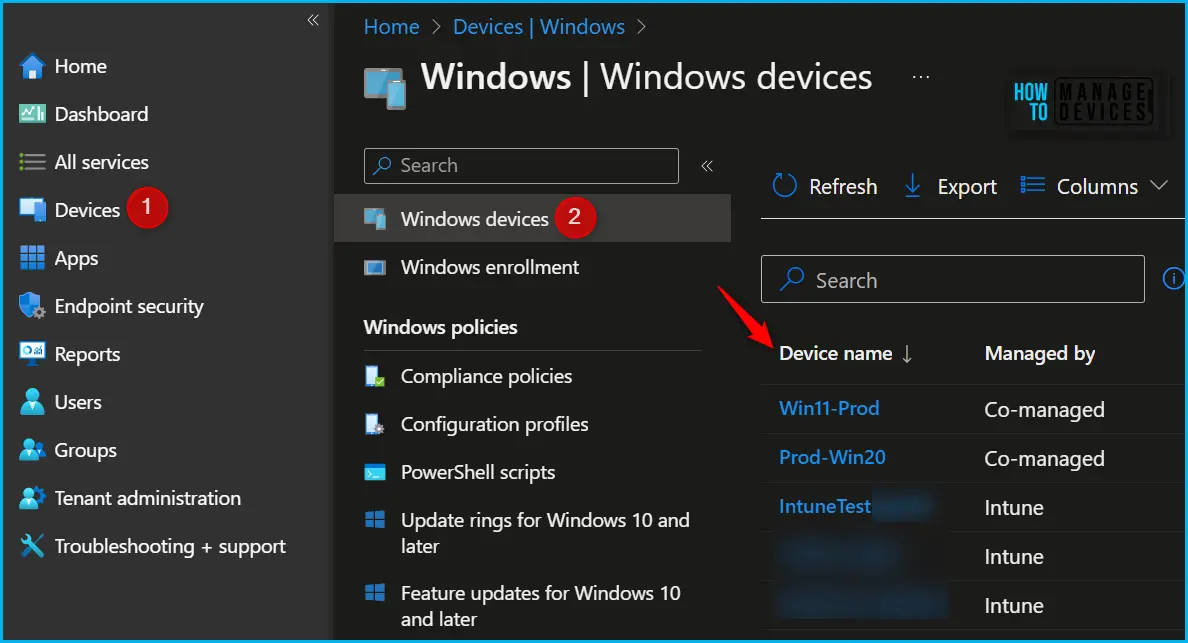Collapse the Windows menu panel chevron
1188x643 pixels.
pos(707,166)
